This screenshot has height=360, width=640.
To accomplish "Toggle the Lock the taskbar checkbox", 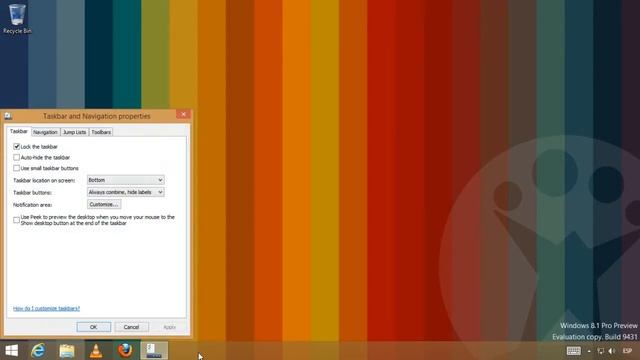I will tap(17, 147).
